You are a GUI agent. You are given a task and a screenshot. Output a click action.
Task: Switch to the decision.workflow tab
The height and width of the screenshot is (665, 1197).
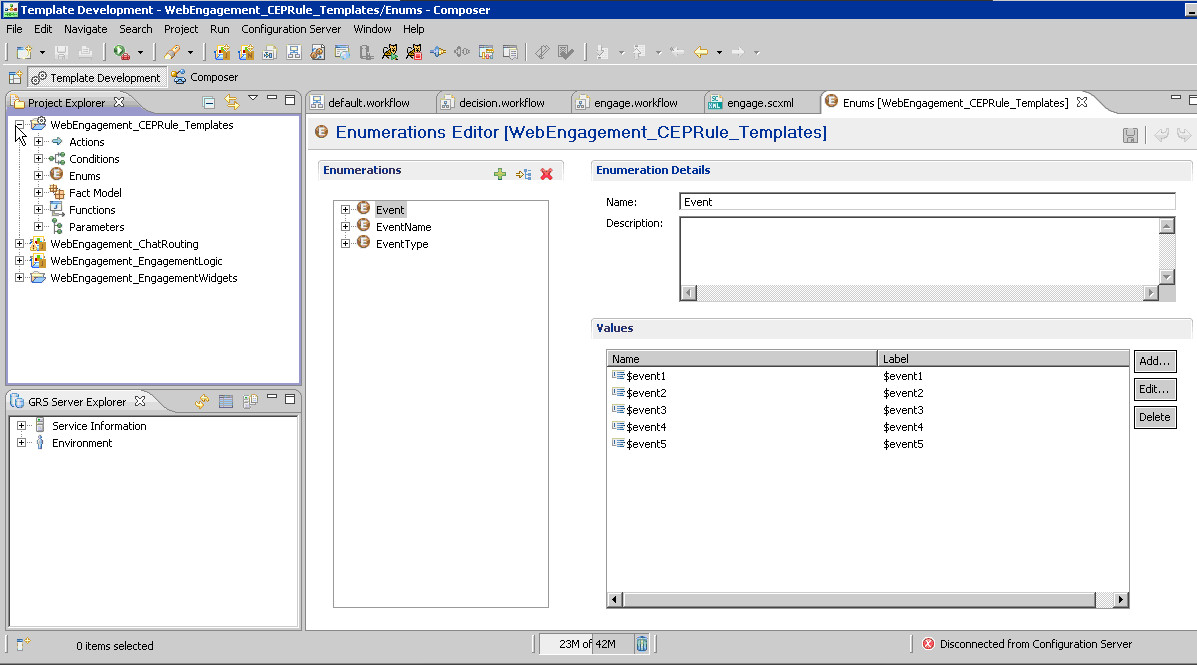tap(500, 102)
